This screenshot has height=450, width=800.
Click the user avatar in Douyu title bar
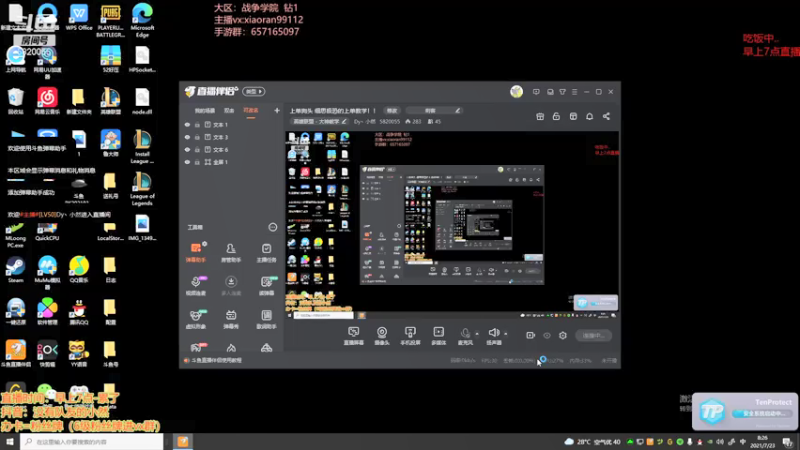click(516, 91)
